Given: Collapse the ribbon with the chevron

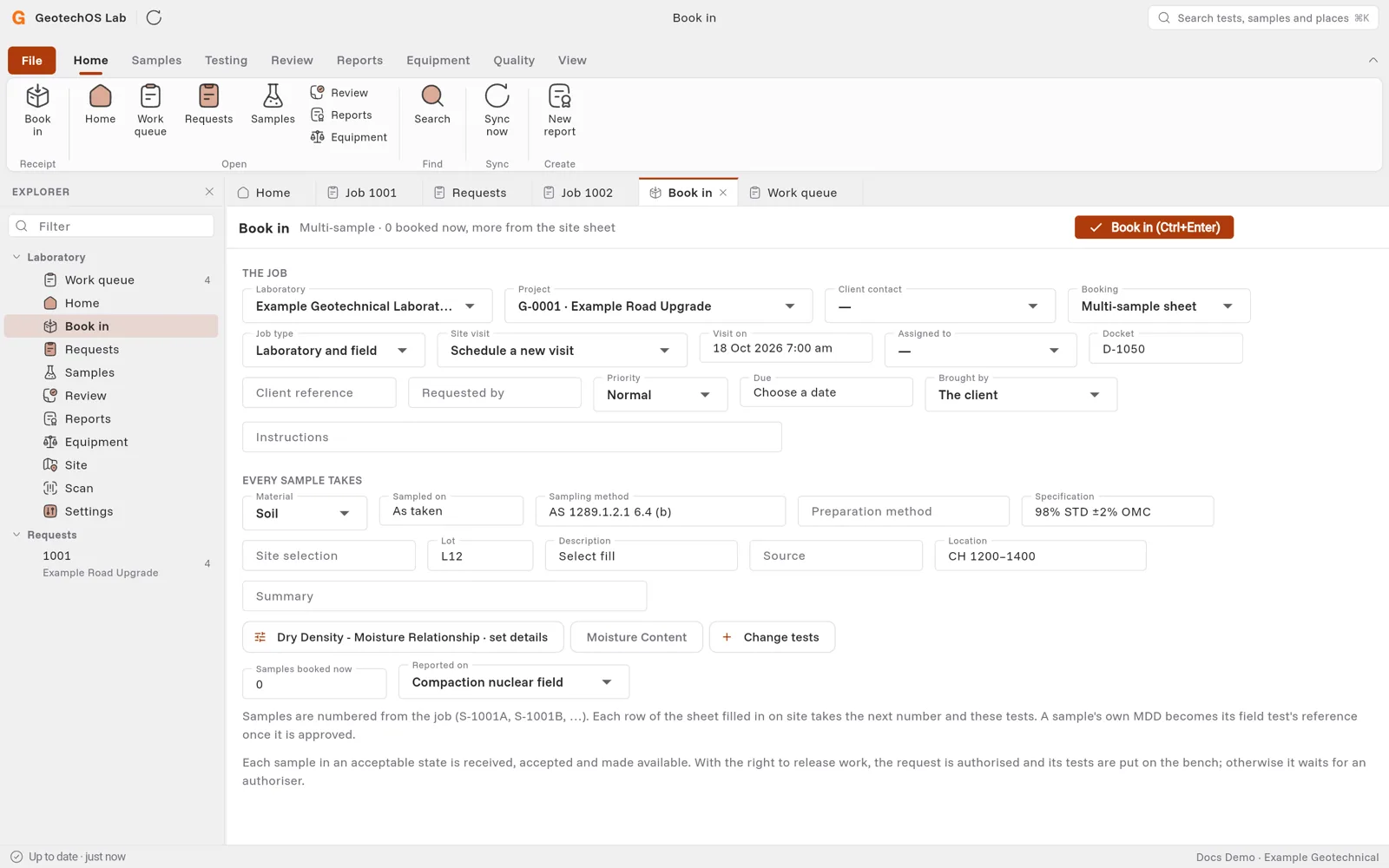Looking at the screenshot, I should [x=1373, y=60].
